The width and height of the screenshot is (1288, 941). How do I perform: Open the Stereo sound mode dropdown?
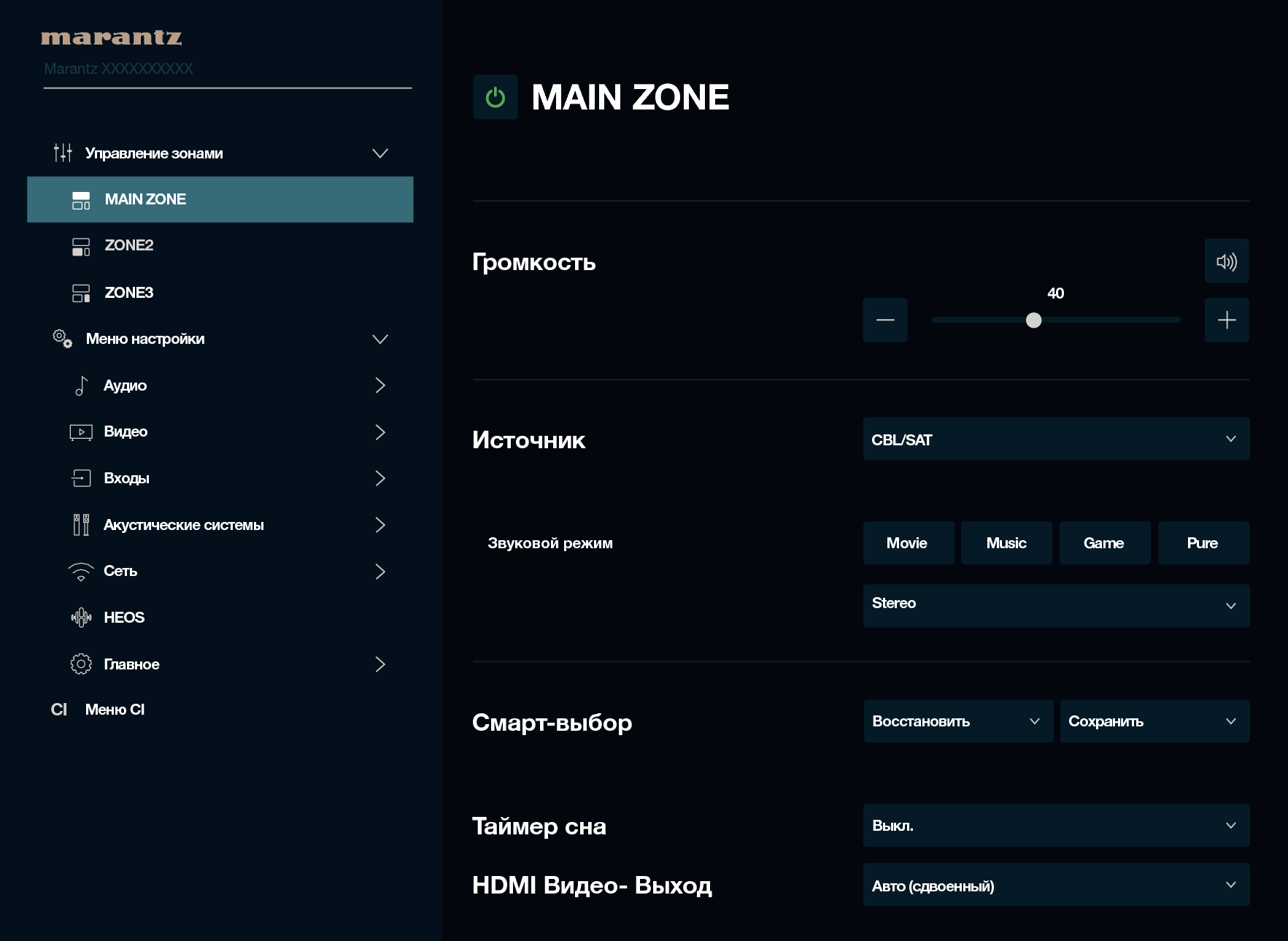coord(1055,605)
